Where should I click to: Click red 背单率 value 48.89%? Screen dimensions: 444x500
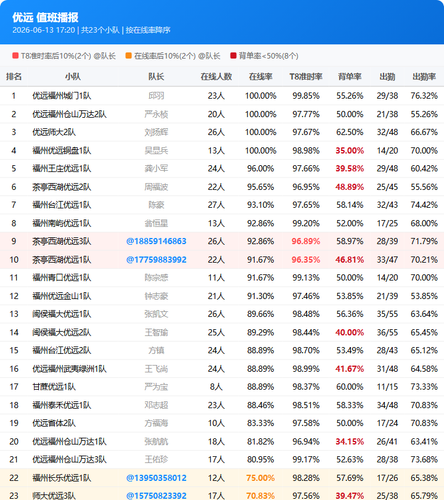pos(349,187)
